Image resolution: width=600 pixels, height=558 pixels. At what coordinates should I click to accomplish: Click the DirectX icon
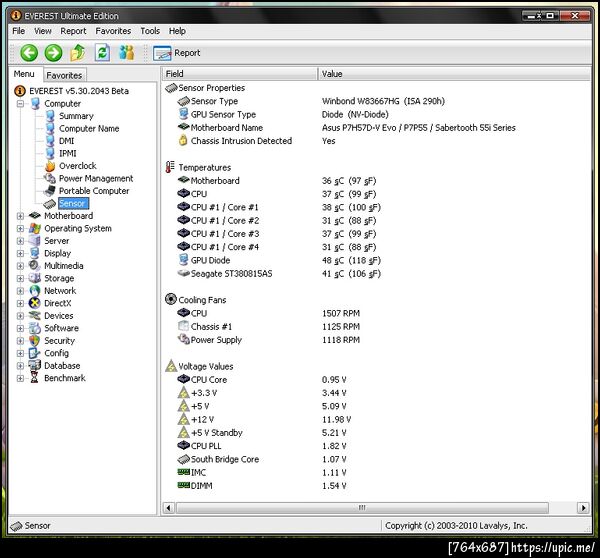[35, 303]
